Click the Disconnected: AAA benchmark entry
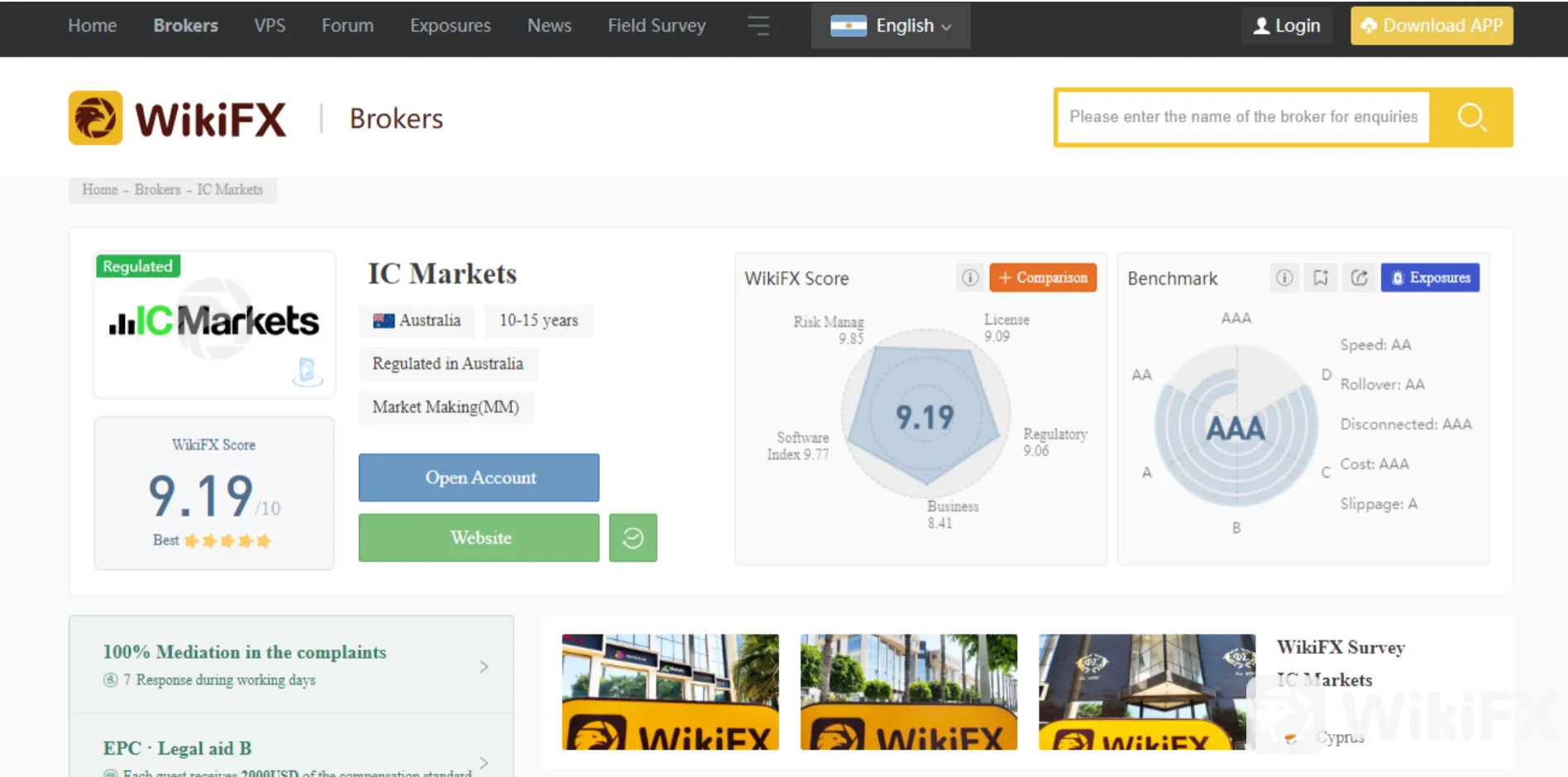The width and height of the screenshot is (1568, 777). pos(1406,424)
